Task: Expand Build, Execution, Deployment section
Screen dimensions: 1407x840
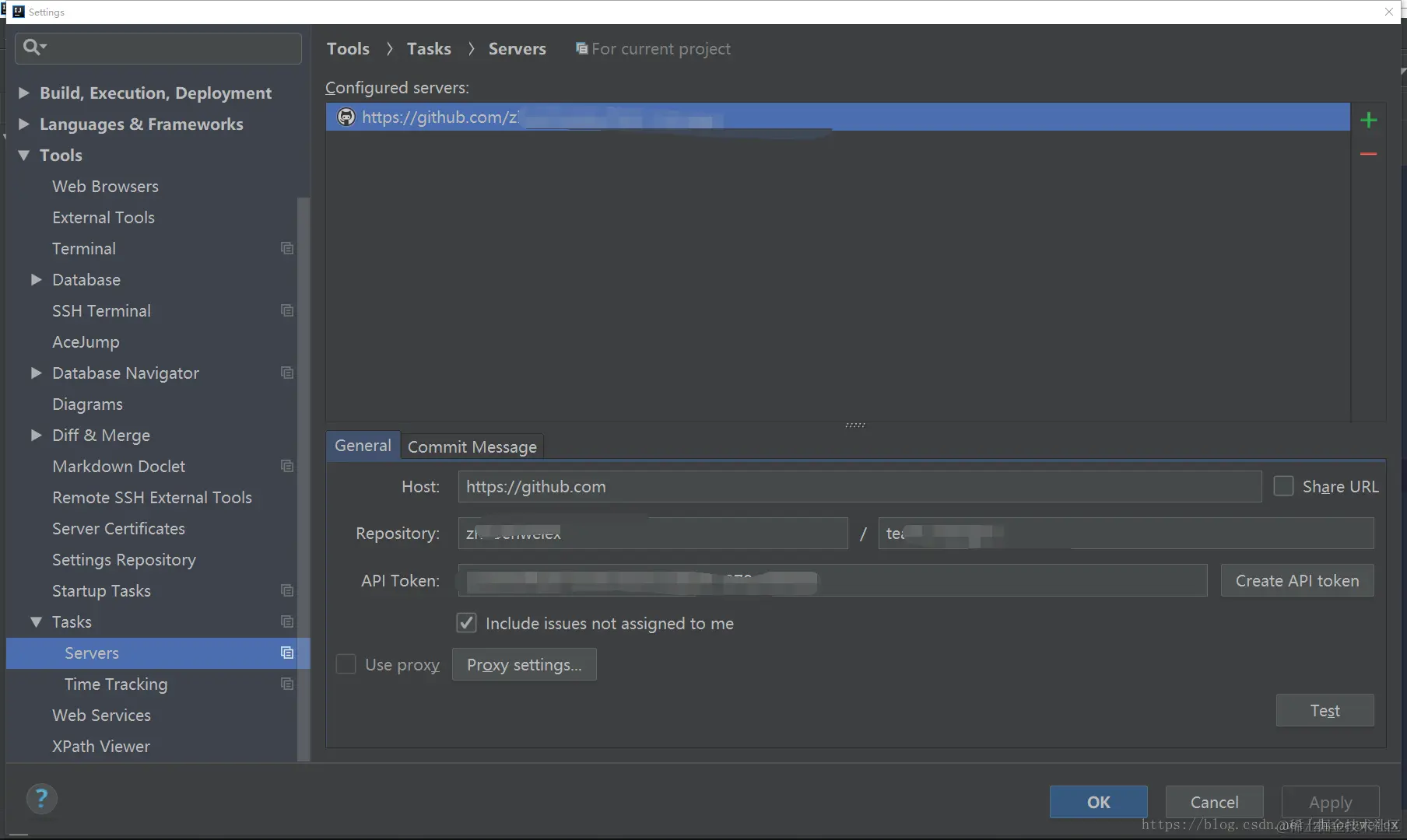Action: [23, 93]
